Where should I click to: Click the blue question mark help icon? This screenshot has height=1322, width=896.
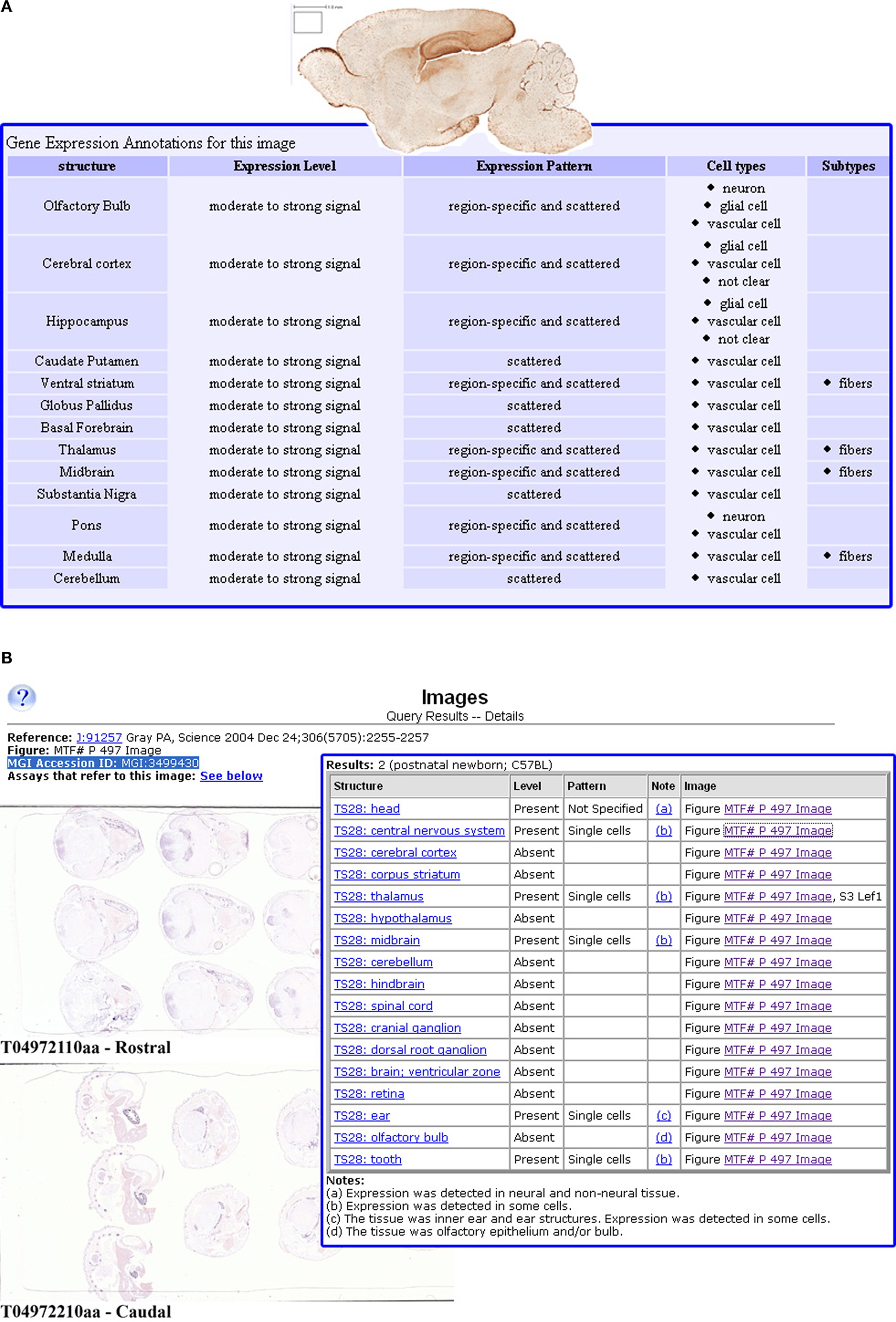(x=21, y=698)
